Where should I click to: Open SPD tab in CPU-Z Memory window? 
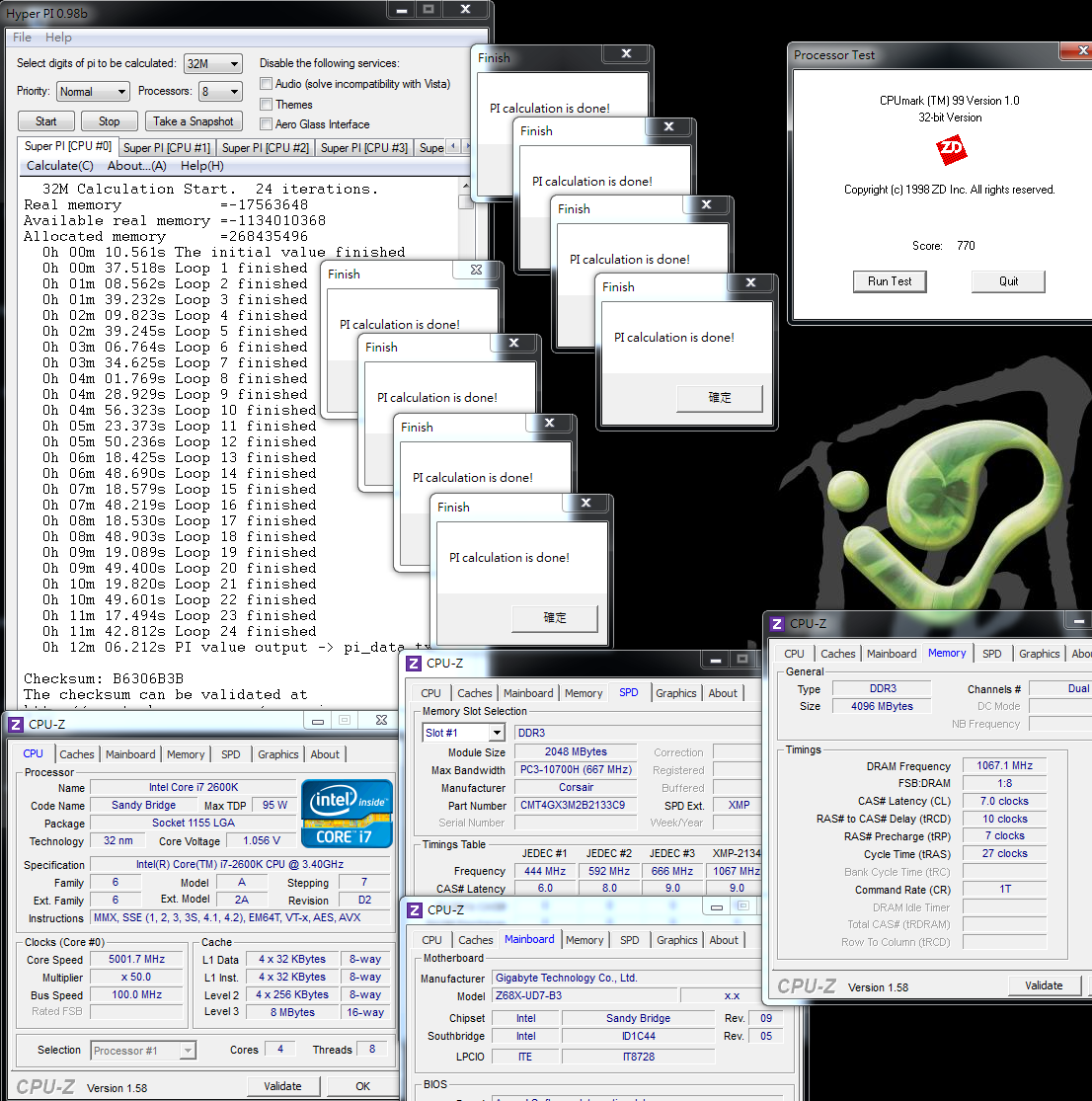(991, 654)
